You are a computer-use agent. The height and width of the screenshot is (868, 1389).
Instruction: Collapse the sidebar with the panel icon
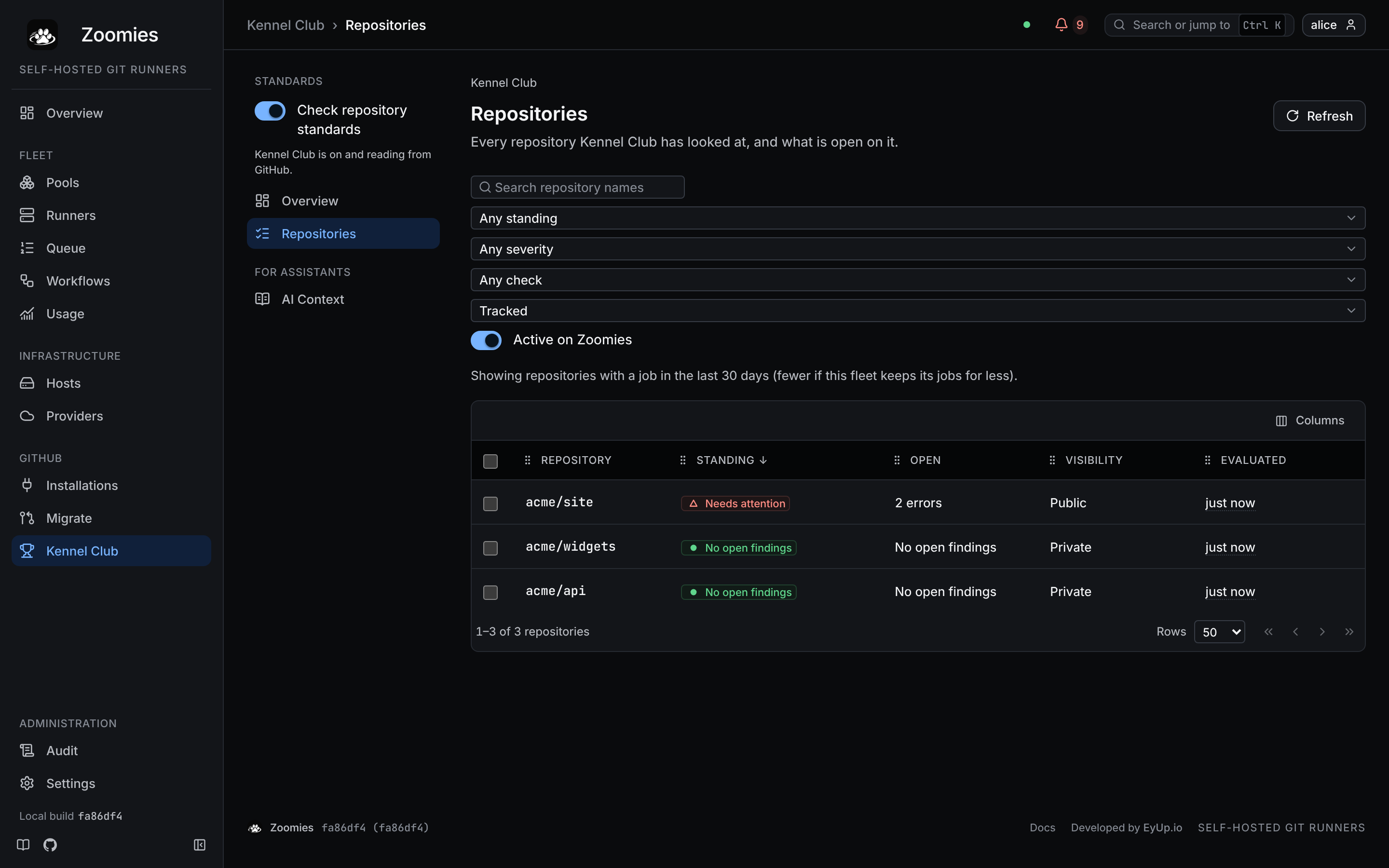(x=200, y=844)
